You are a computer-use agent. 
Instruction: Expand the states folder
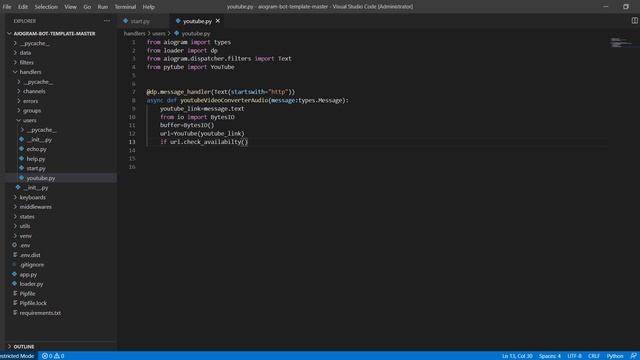(27, 217)
